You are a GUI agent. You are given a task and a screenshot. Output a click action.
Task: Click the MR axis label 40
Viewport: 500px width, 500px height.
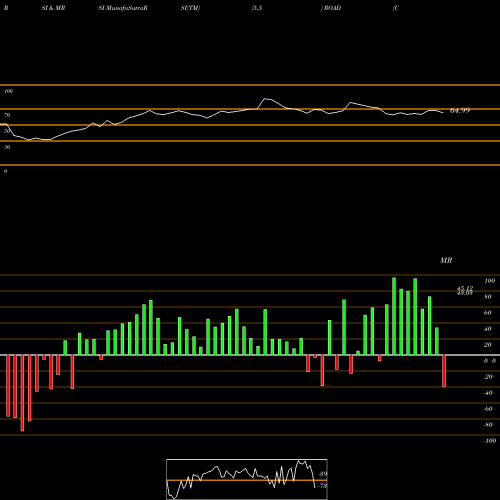tap(488, 329)
